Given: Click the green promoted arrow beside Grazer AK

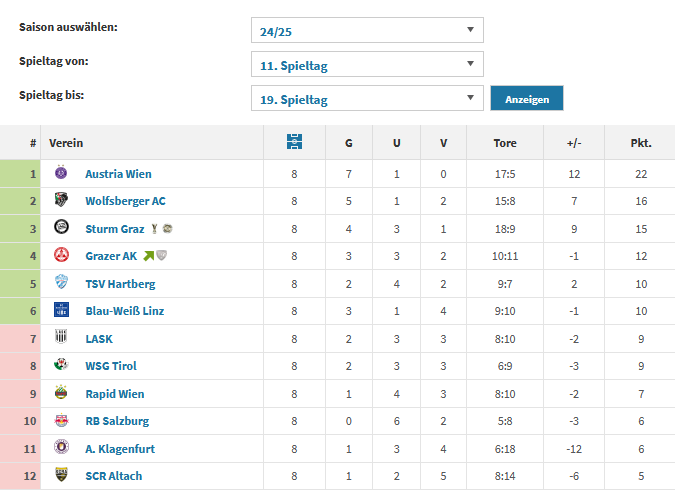Looking at the screenshot, I should coord(148,256).
